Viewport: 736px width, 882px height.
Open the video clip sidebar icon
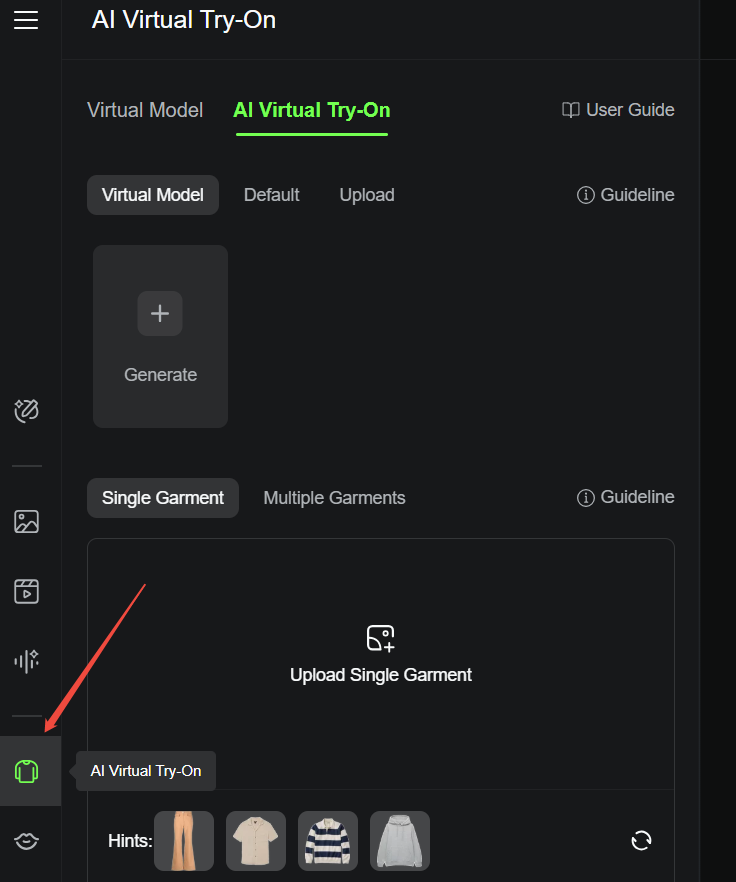[26, 591]
